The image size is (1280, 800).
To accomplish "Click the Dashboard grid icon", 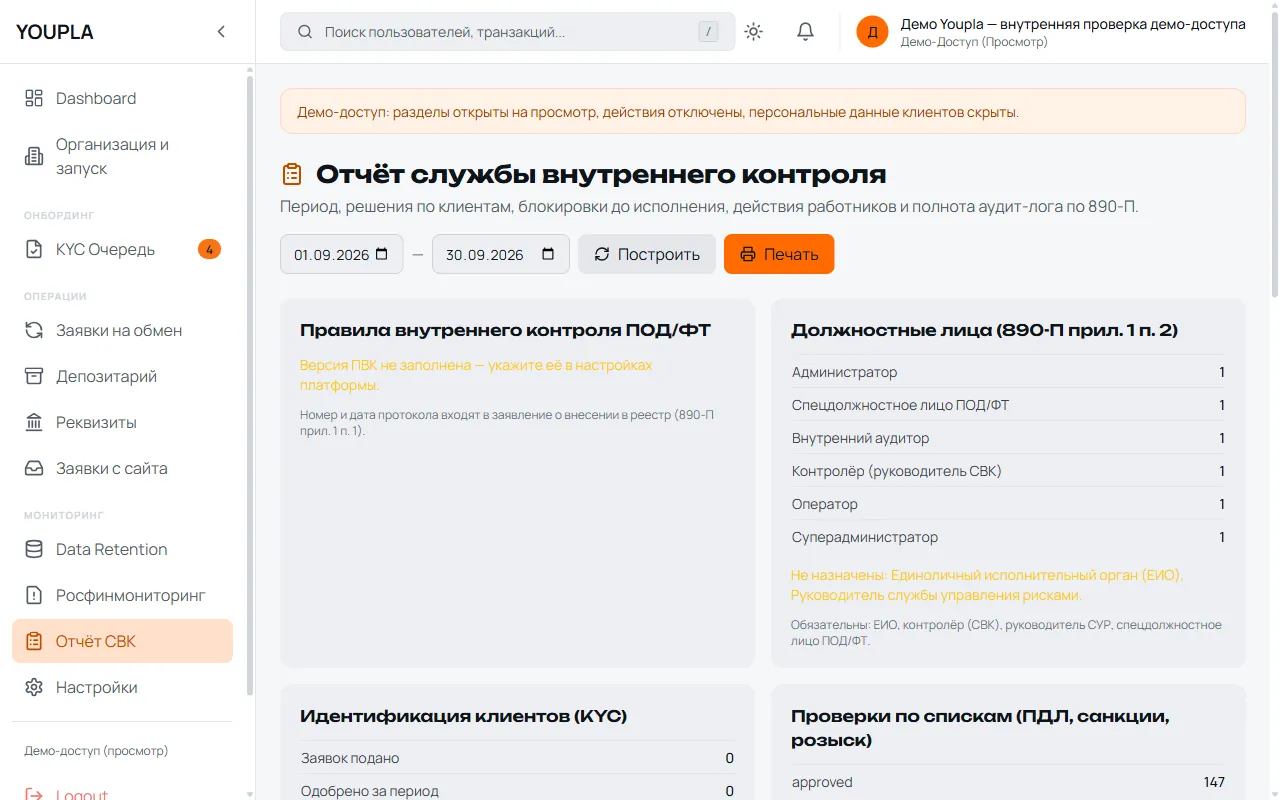I will coord(34,98).
